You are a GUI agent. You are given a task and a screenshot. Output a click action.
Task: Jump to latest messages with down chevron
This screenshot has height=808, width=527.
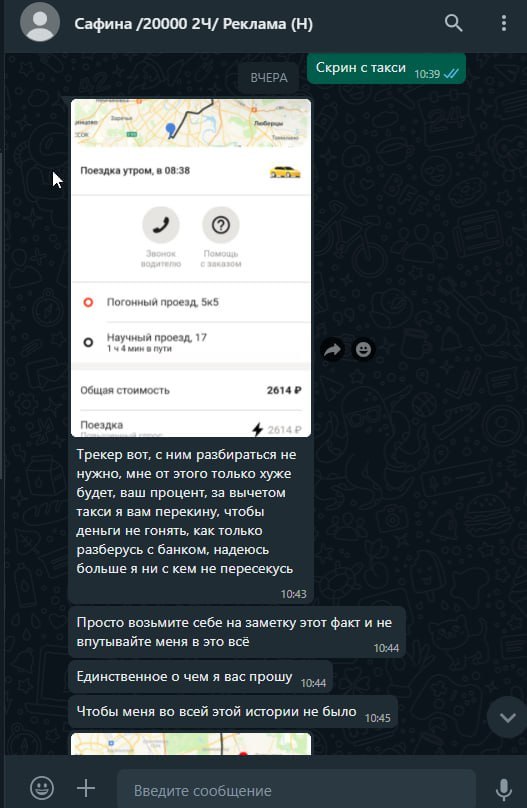click(507, 717)
